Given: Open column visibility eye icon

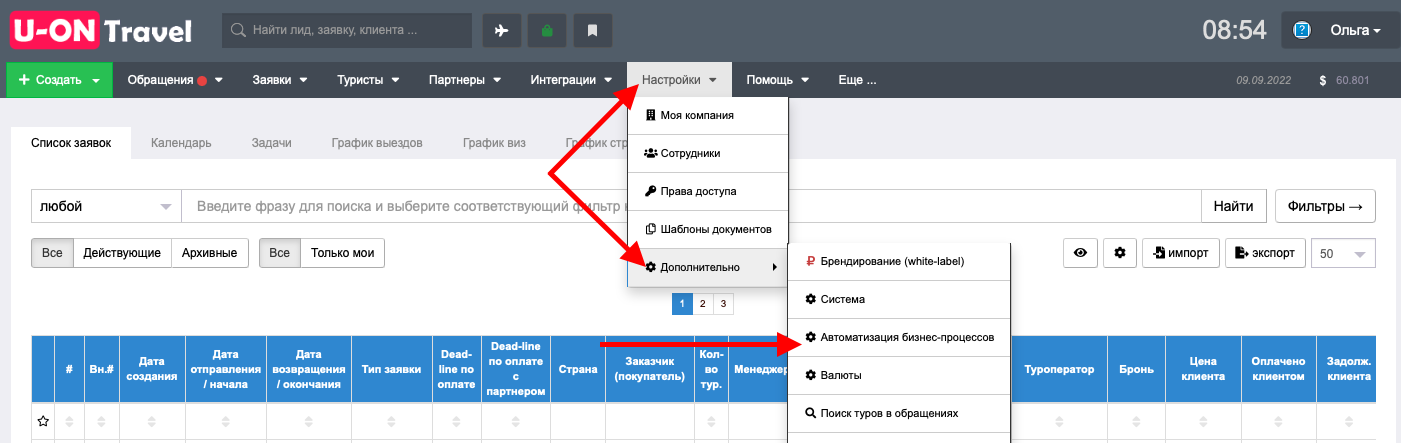Looking at the screenshot, I should [x=1080, y=253].
